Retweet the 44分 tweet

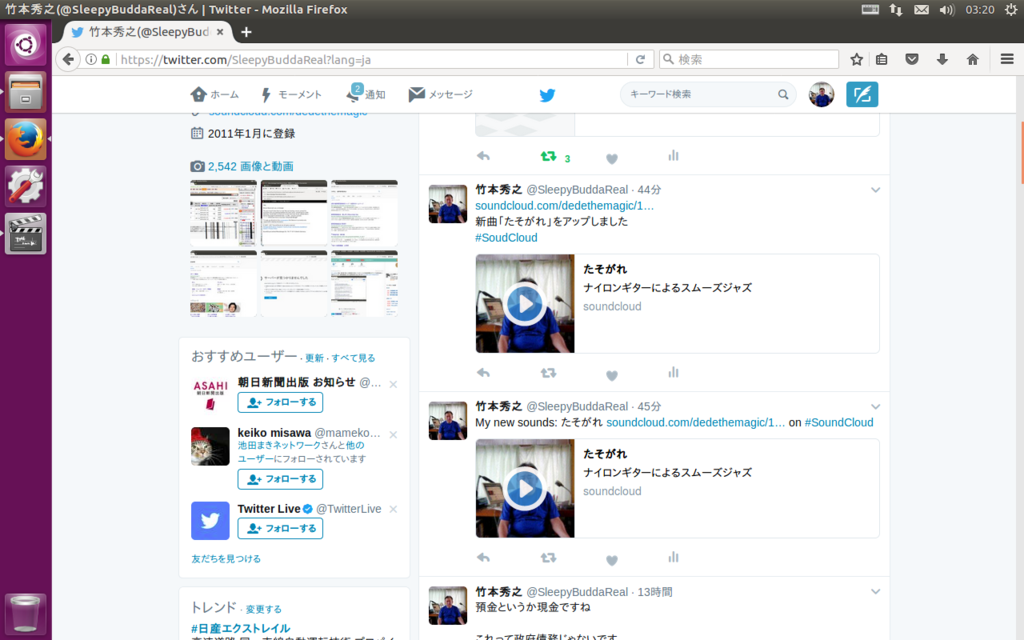548,373
